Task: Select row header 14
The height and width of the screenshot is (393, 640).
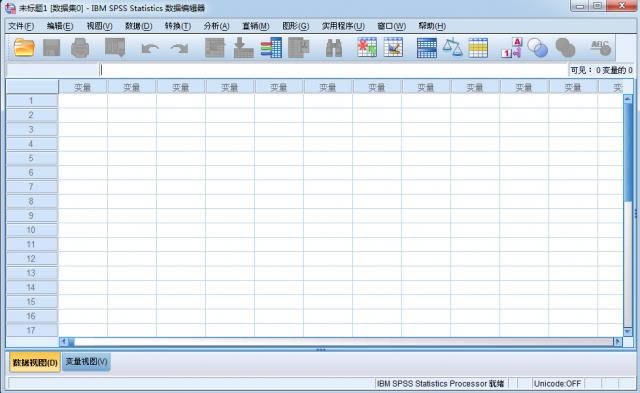Action: pos(32,288)
